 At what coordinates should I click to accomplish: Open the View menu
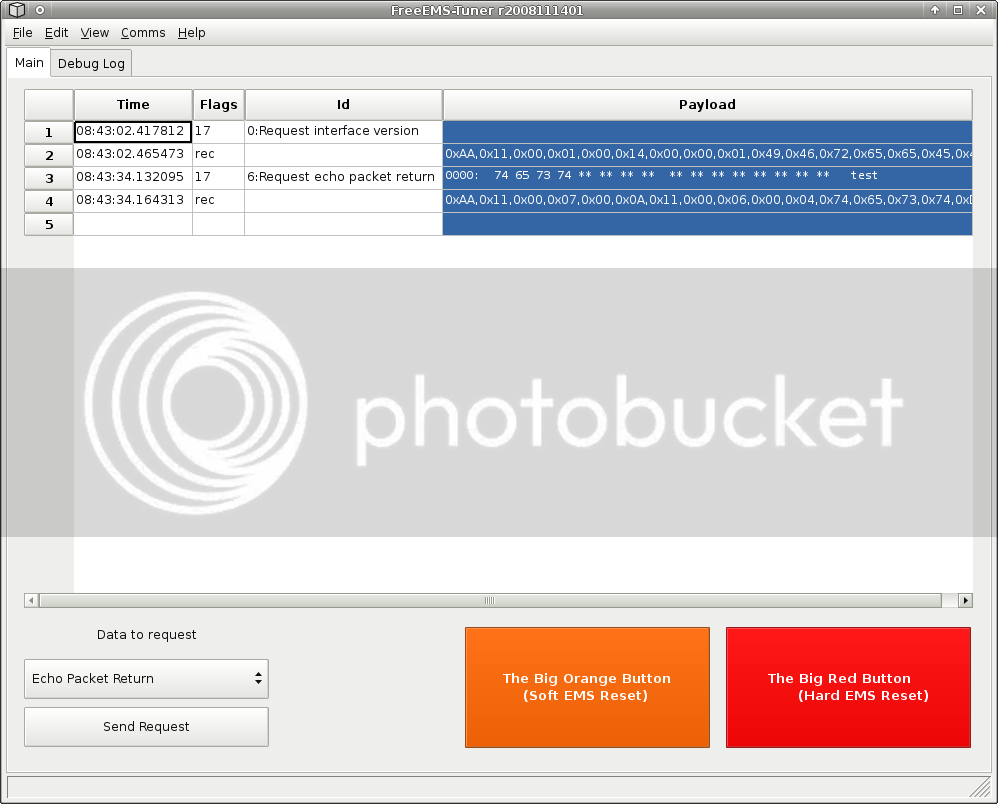pos(95,33)
